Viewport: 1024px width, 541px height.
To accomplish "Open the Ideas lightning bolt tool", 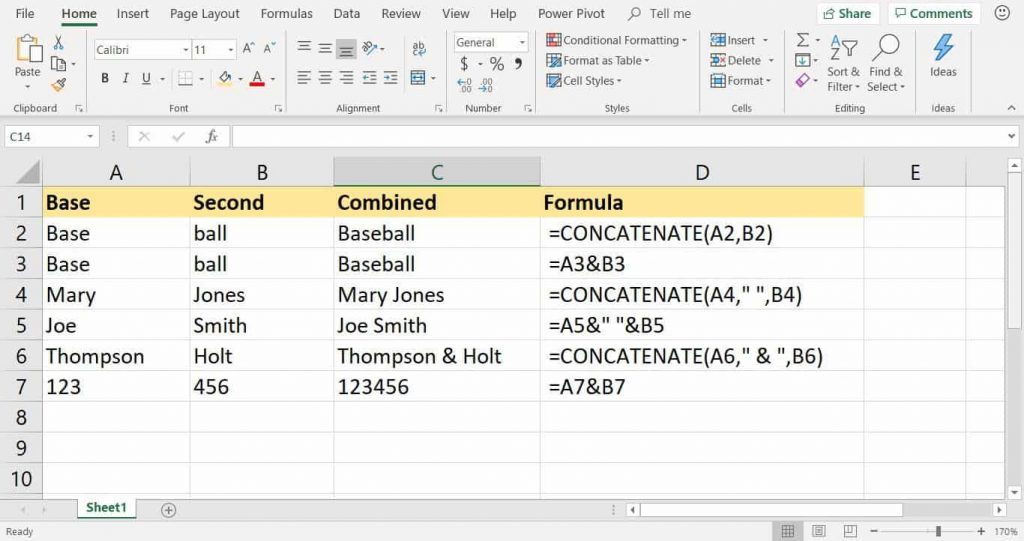I will tap(943, 56).
